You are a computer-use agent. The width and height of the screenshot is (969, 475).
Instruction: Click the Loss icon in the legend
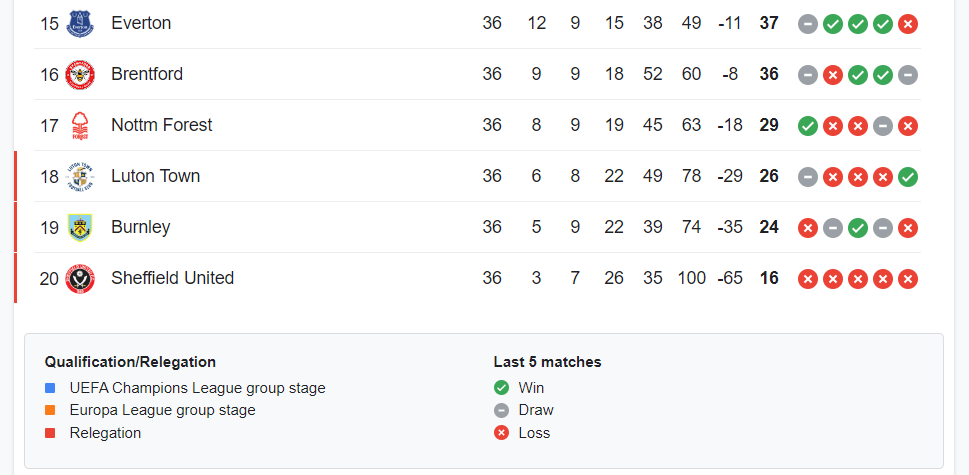[x=501, y=433]
